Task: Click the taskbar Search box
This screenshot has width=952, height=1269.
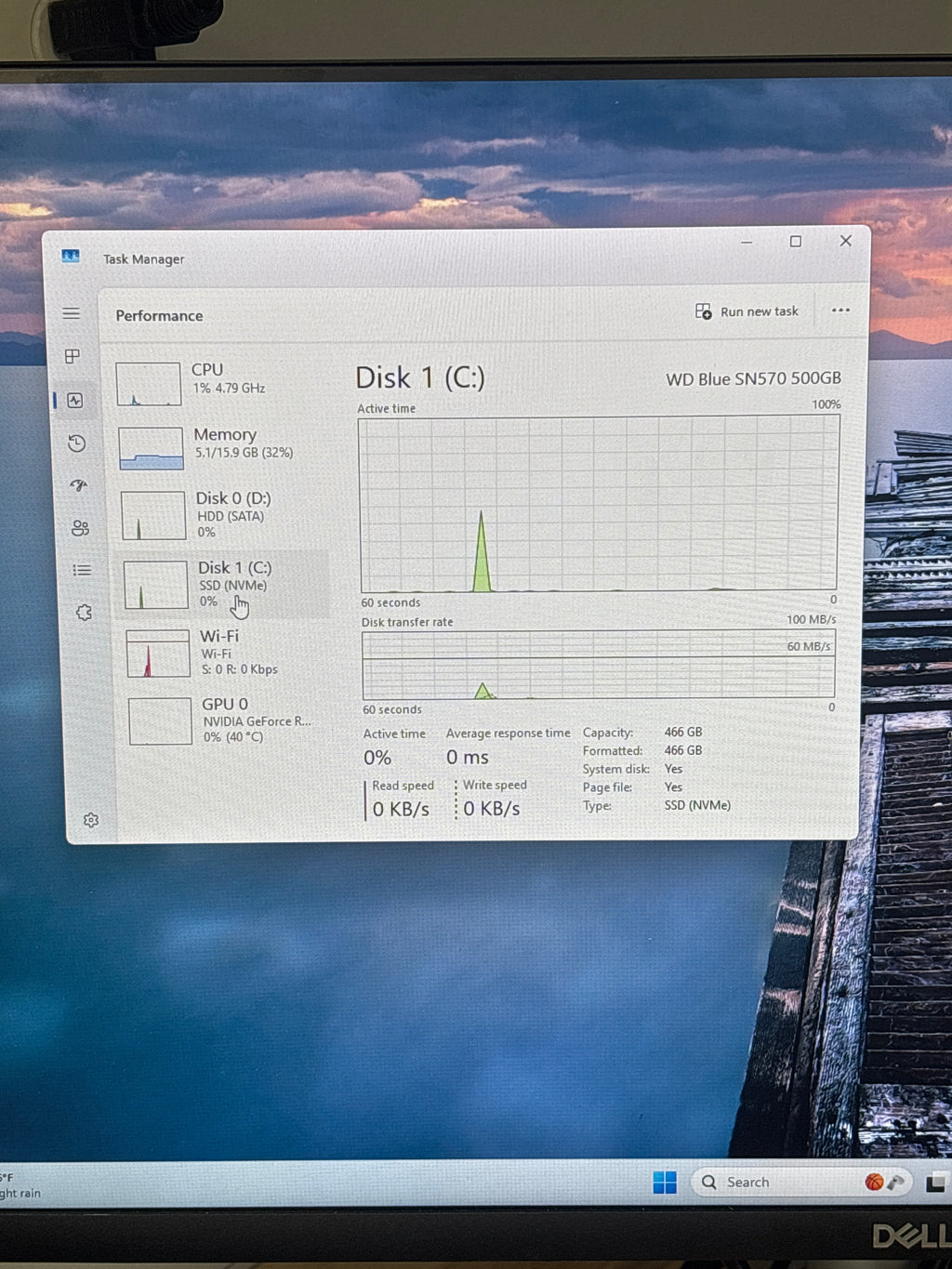Action: (801, 1182)
